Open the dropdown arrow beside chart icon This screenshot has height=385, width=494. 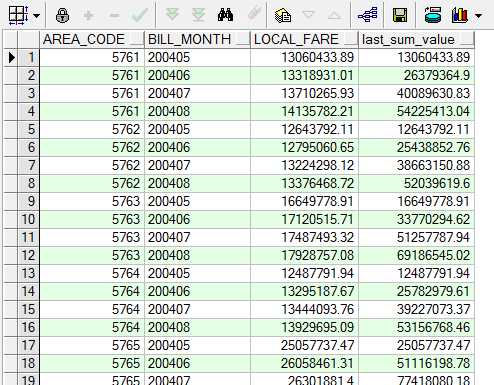[x=478, y=15]
